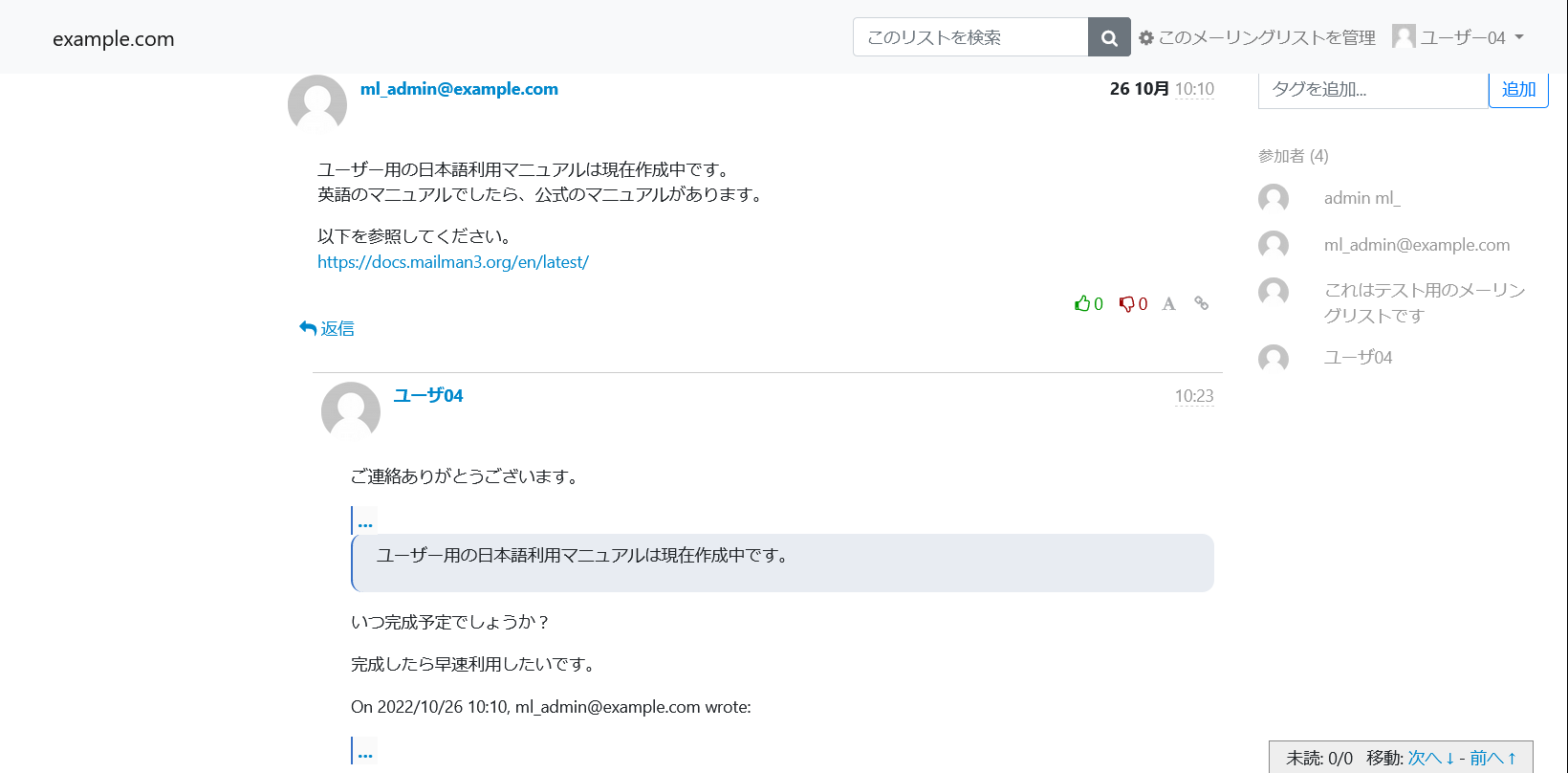Click the 参加者 (4) heading

[1294, 156]
